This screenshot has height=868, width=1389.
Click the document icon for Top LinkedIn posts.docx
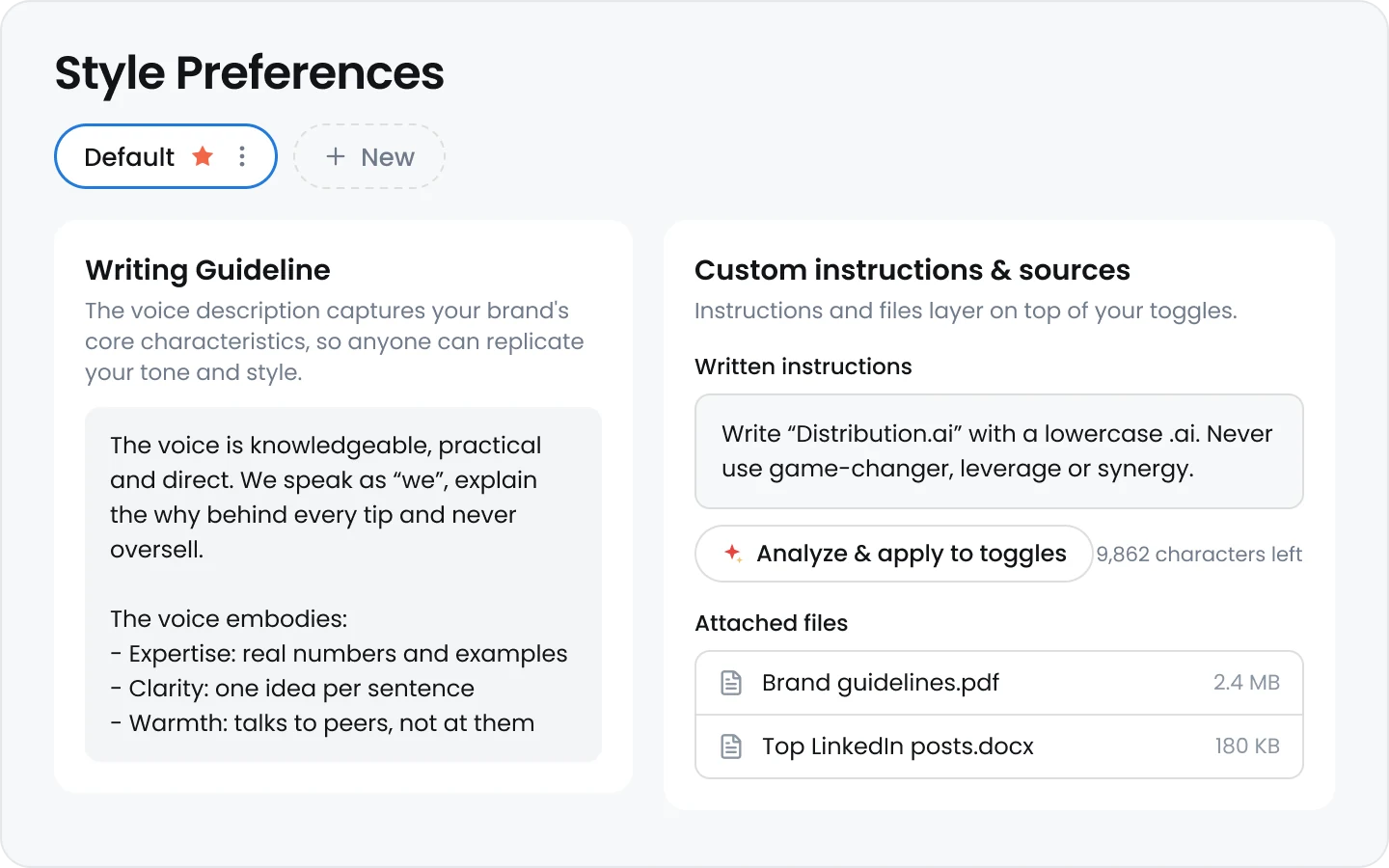[x=732, y=746]
